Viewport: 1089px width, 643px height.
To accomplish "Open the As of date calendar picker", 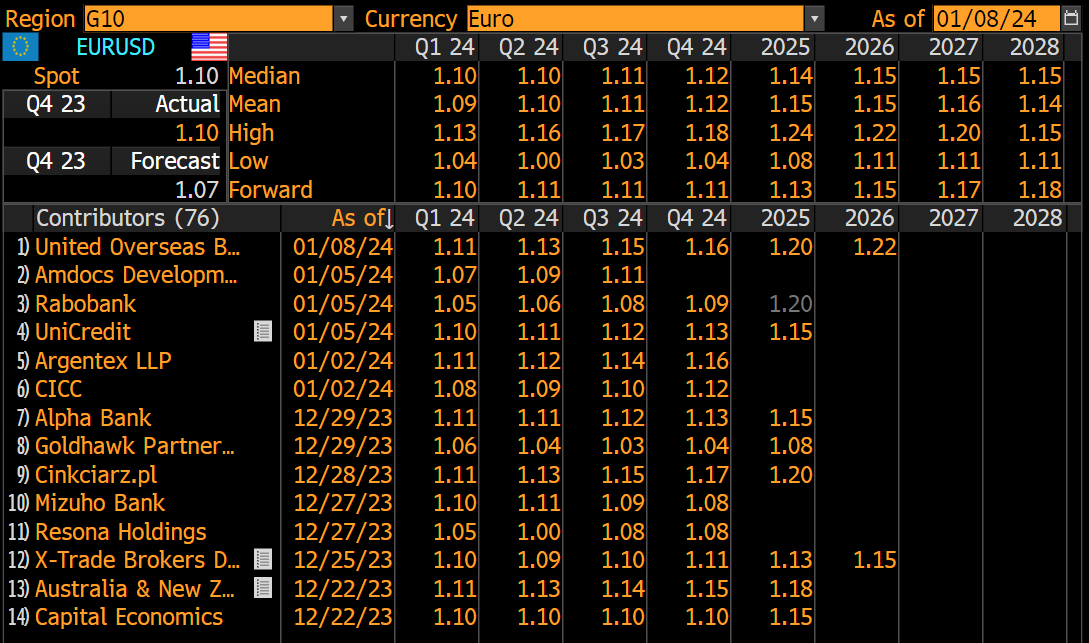I will pyautogui.click(x=1070, y=19).
